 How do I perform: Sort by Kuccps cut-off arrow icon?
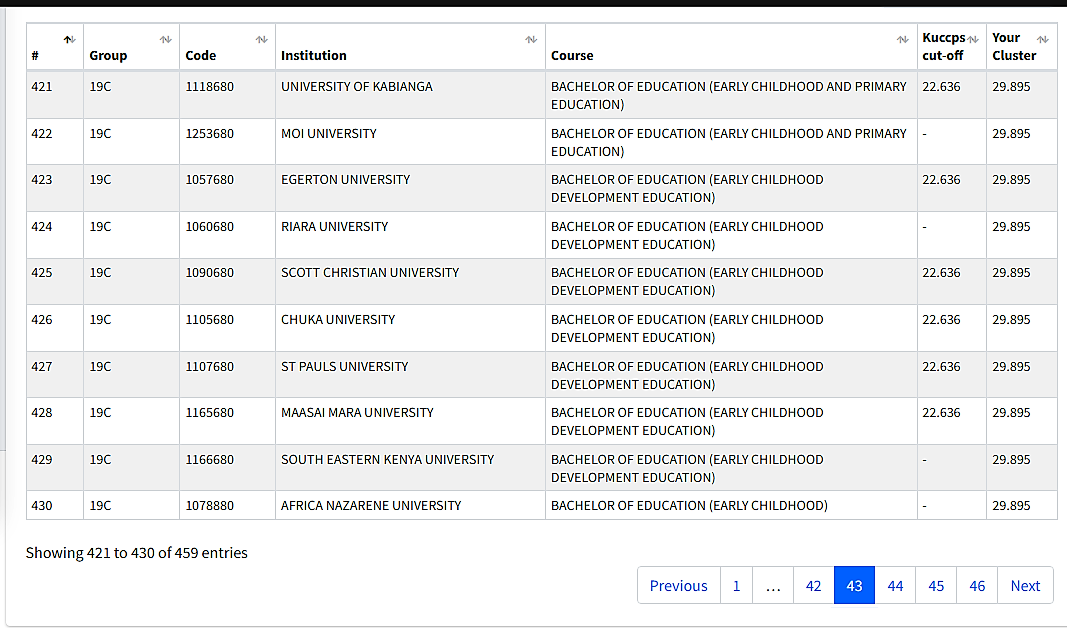tap(973, 39)
